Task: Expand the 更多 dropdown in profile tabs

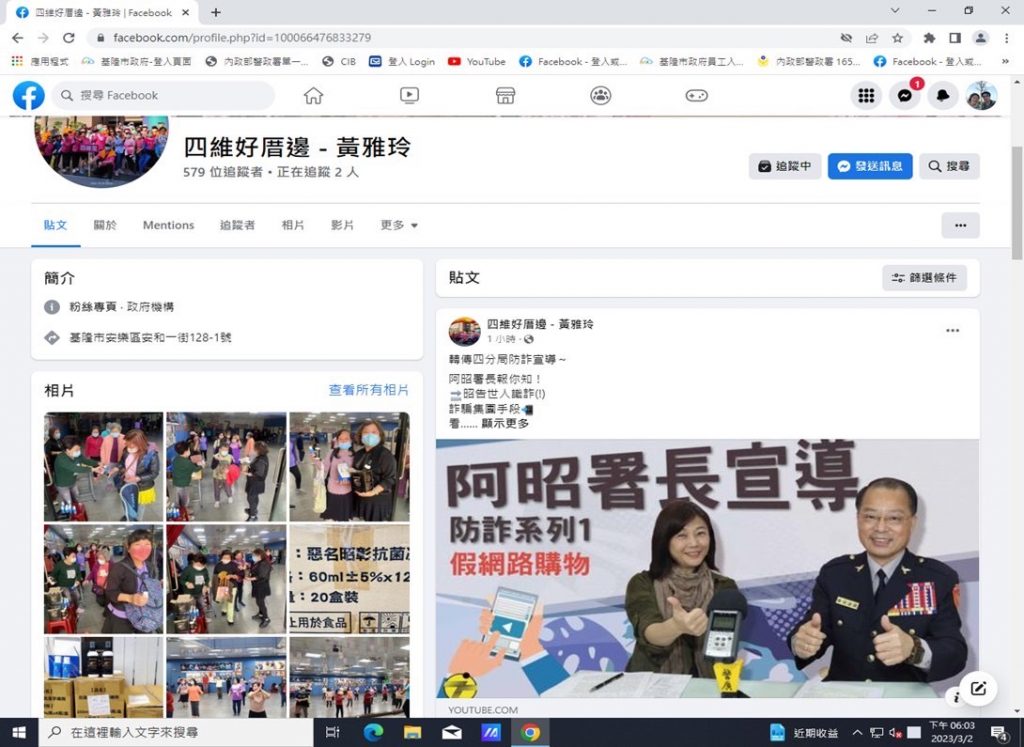Action: [x=399, y=225]
